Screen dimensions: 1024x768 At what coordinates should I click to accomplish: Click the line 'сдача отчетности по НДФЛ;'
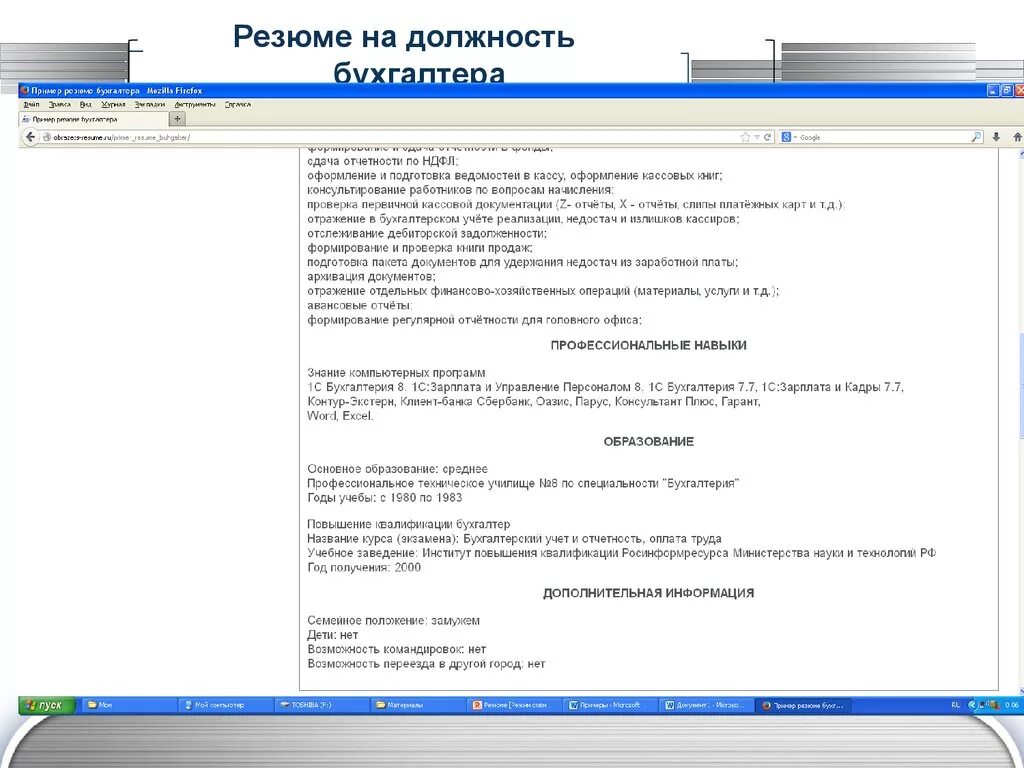tap(383, 161)
